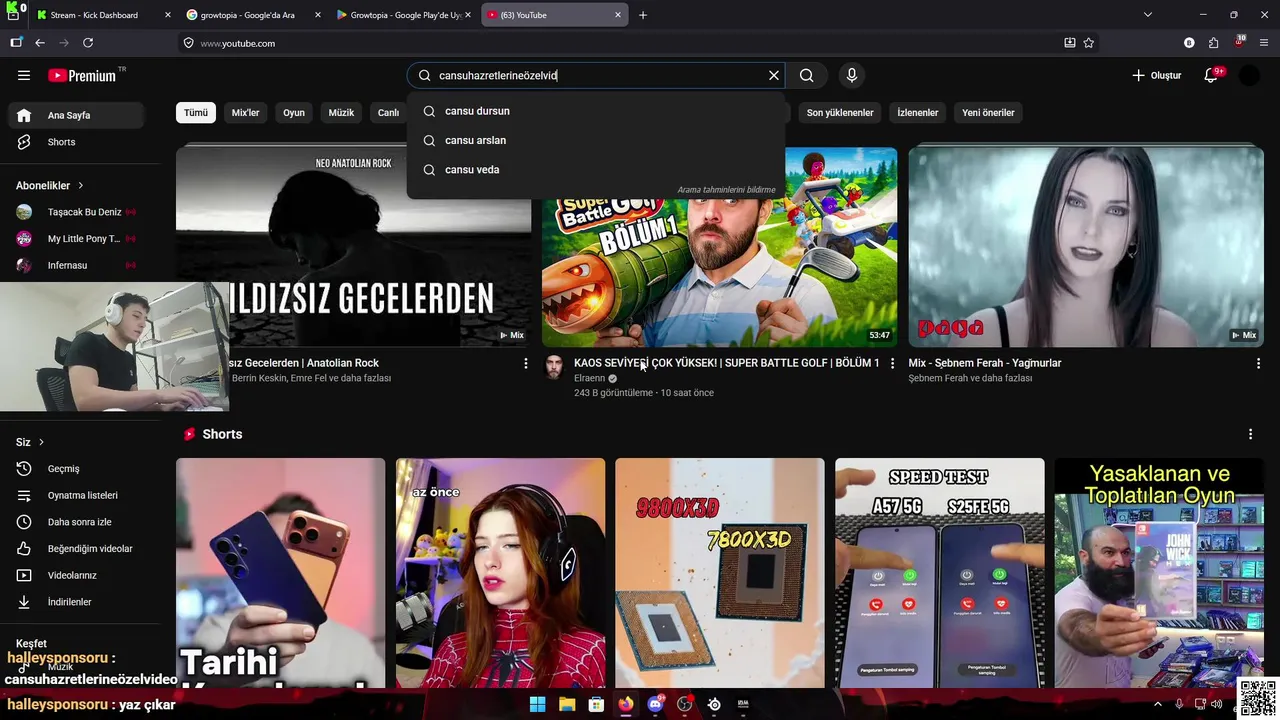1280x720 pixels.
Task: Select the Müzik filter chip
Action: (341, 113)
